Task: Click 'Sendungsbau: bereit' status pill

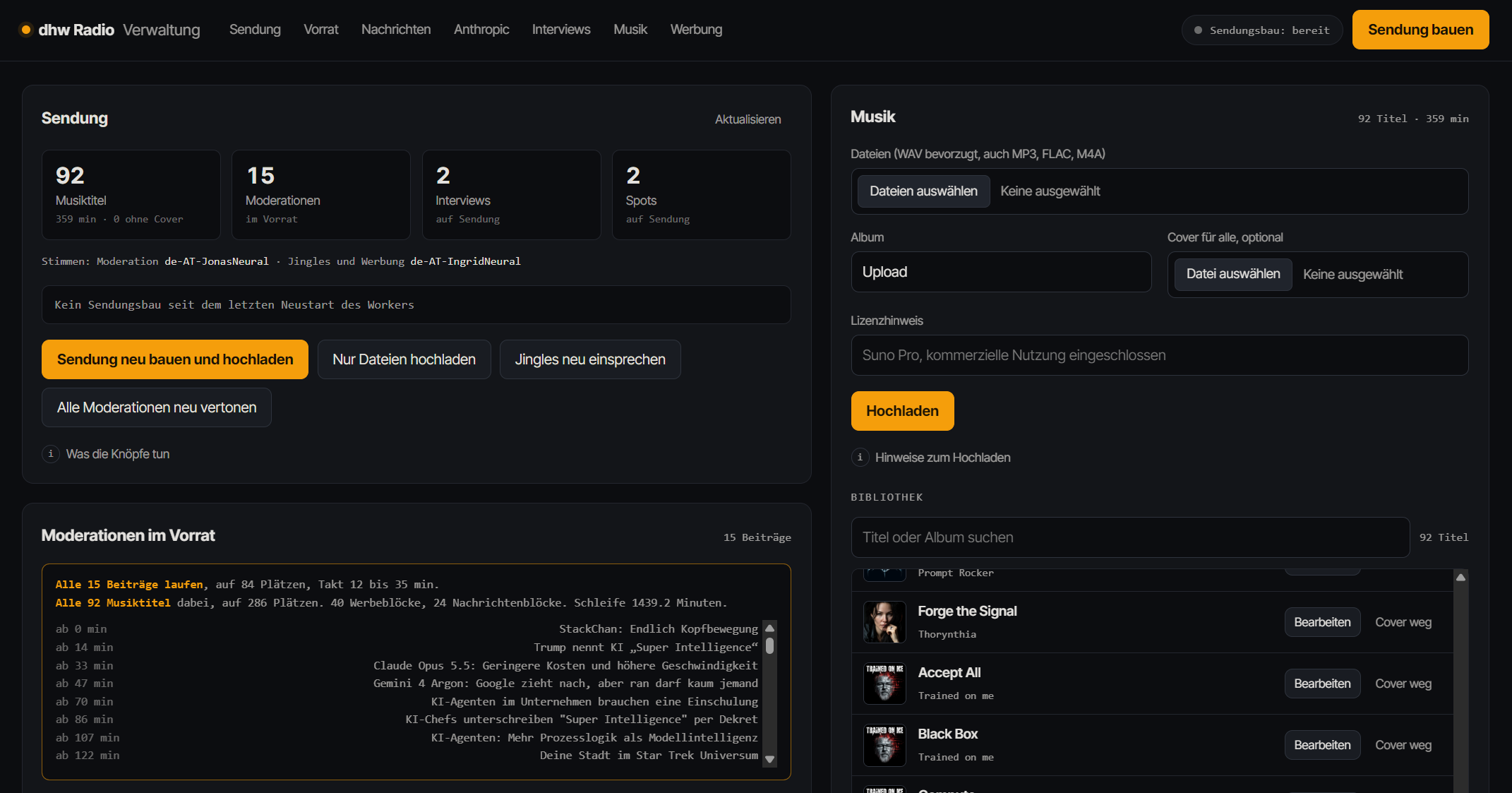Action: 1262,30
